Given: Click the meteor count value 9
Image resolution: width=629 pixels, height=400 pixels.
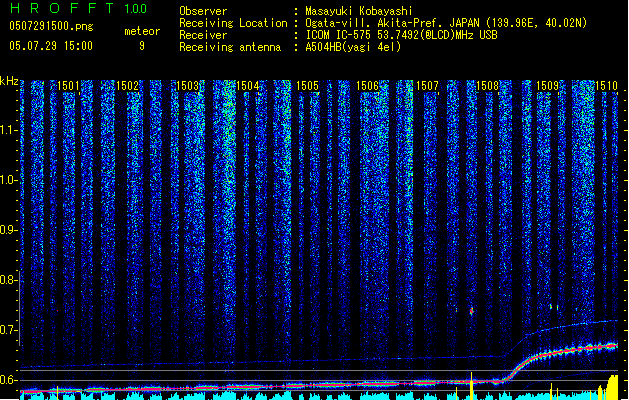Looking at the screenshot, I should pyautogui.click(x=142, y=46).
